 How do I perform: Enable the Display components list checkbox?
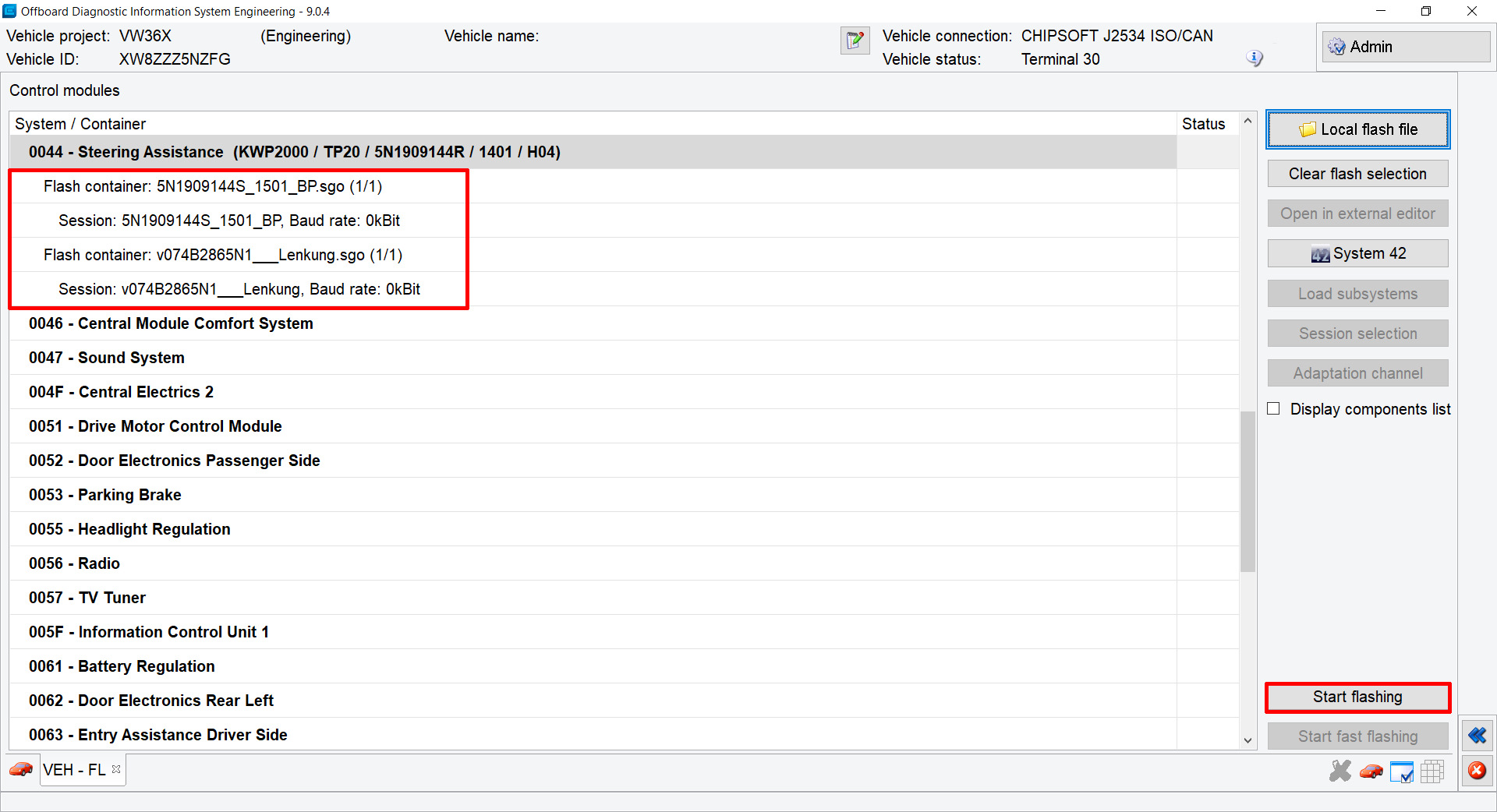click(x=1274, y=409)
